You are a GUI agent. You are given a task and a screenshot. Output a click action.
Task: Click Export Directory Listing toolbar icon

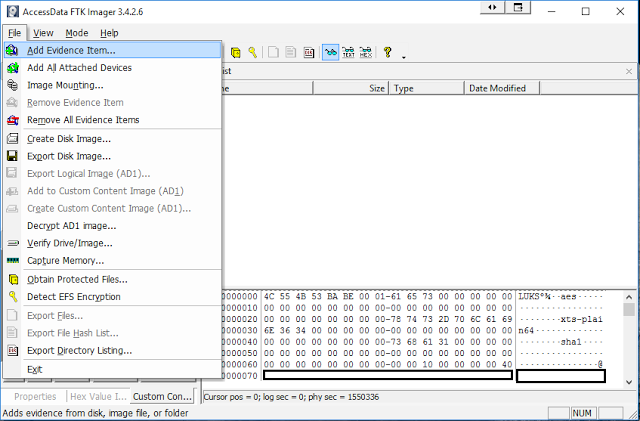309,52
